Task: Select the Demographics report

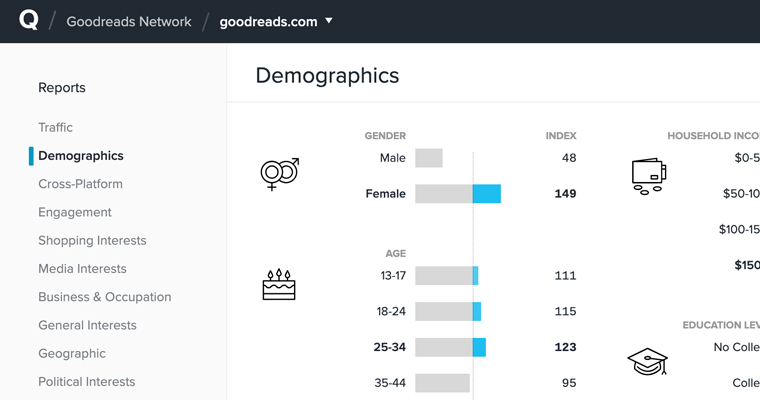Action: point(80,156)
